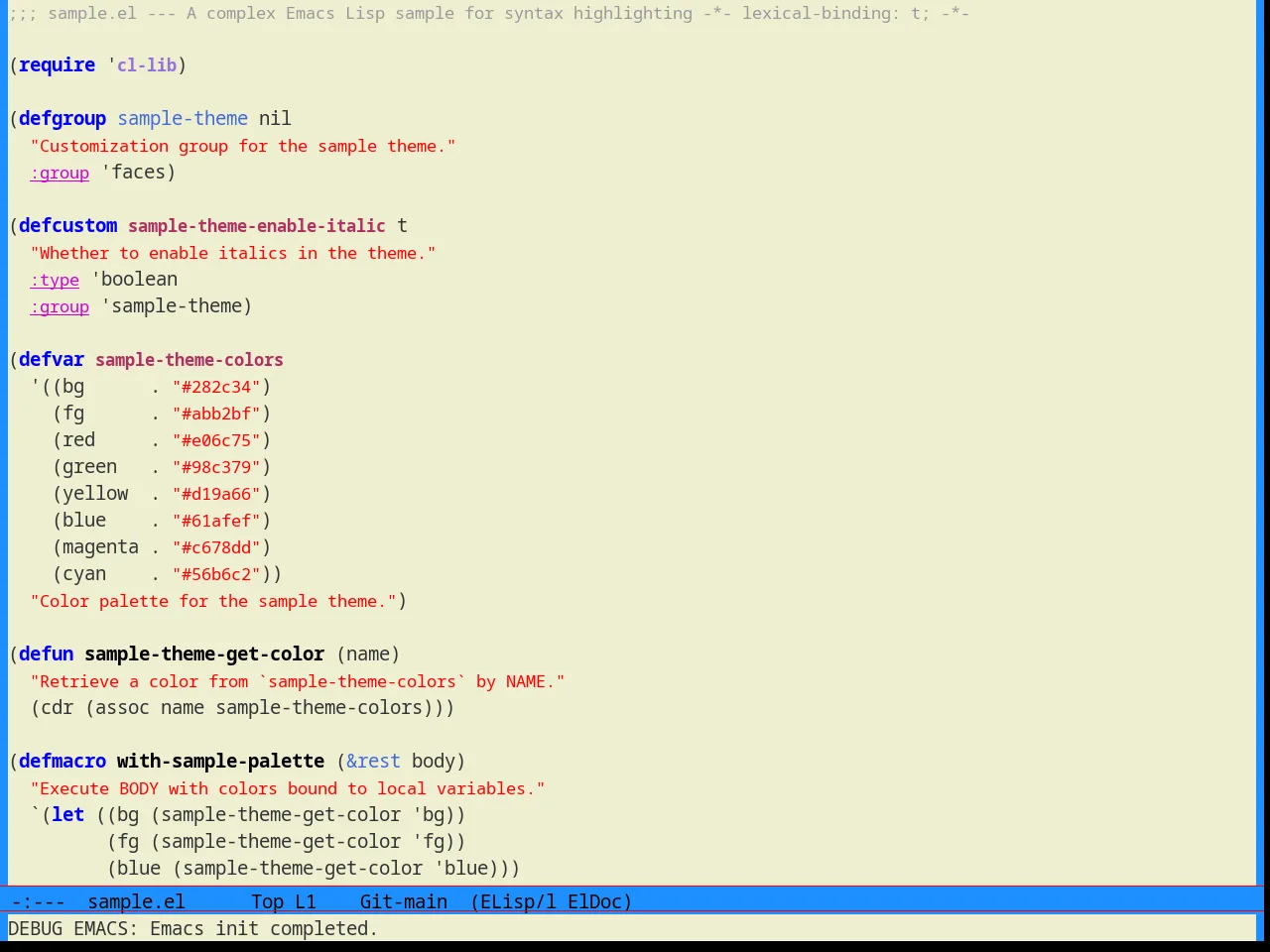Click the 'defmacro' keyword
This screenshot has width=1270, height=952.
(x=63, y=762)
